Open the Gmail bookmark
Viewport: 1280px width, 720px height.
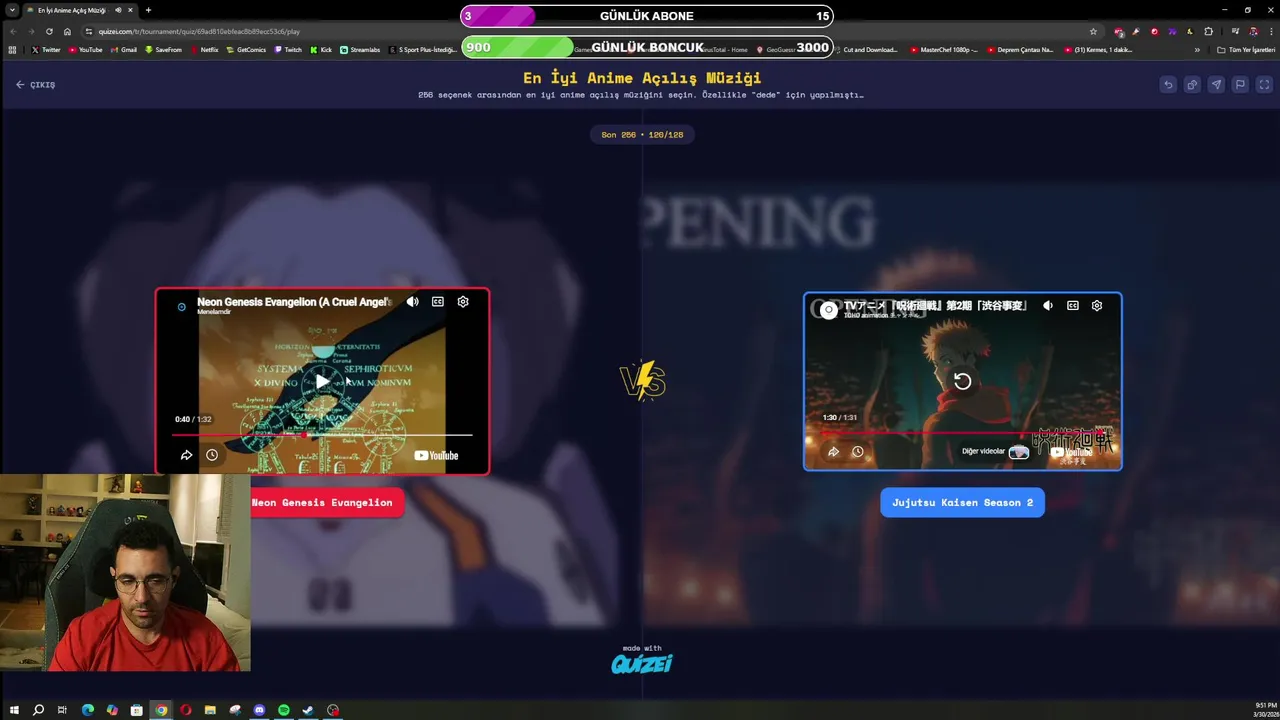(123, 50)
